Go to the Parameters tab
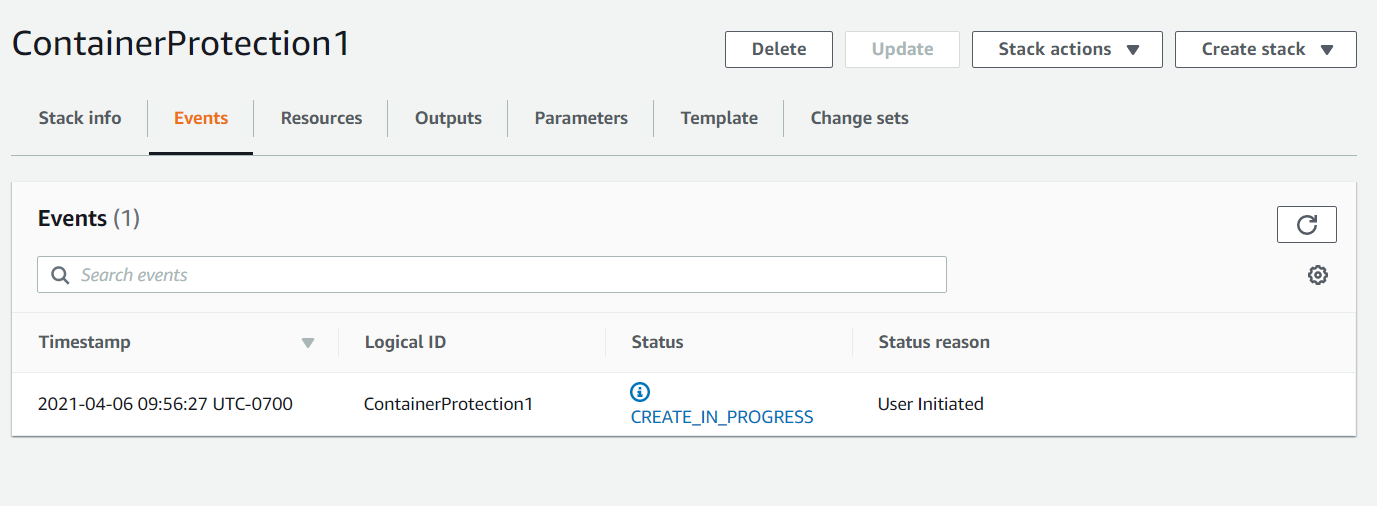The width and height of the screenshot is (1377, 506). pos(581,118)
